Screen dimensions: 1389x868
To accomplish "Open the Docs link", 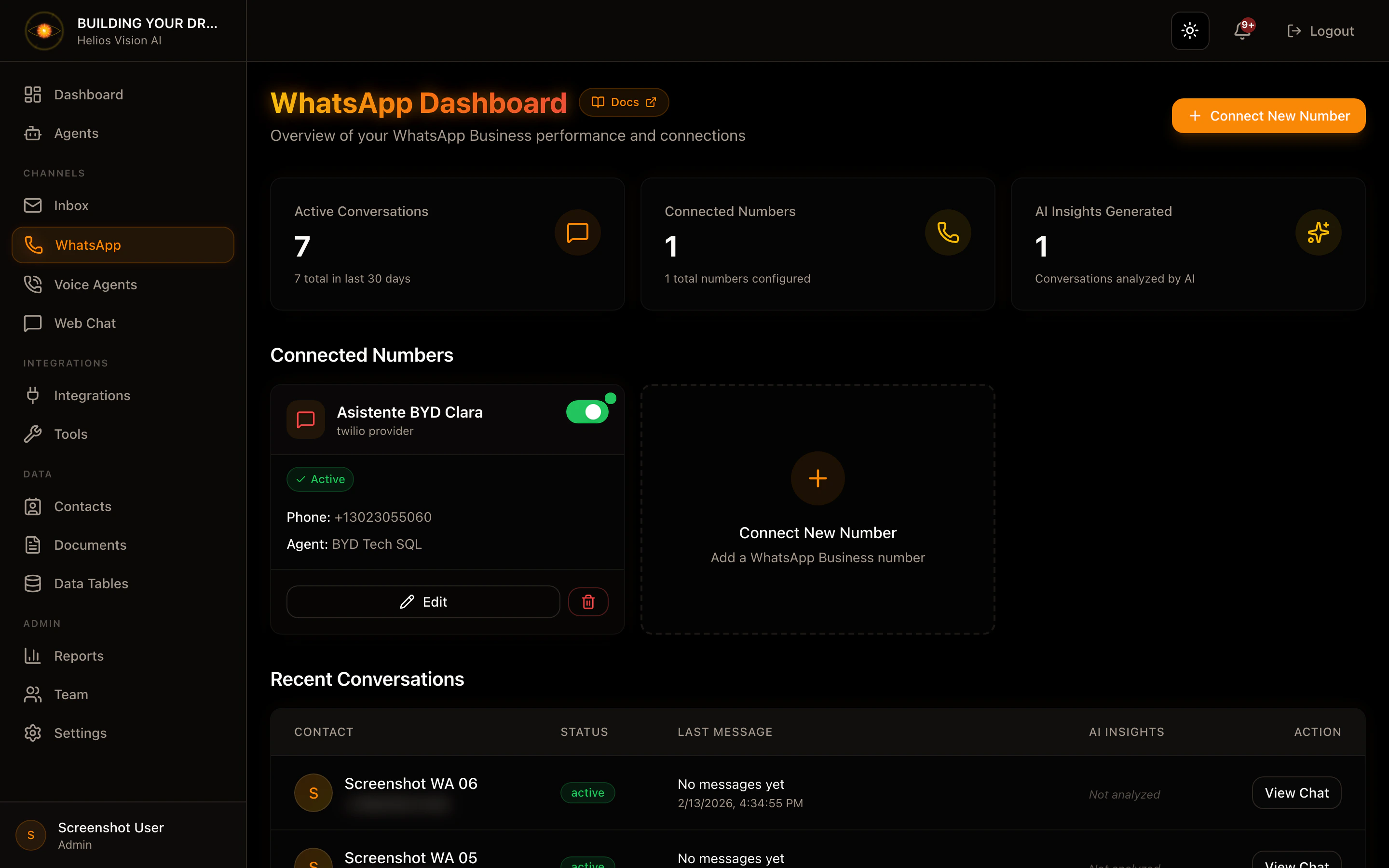I will 623,102.
